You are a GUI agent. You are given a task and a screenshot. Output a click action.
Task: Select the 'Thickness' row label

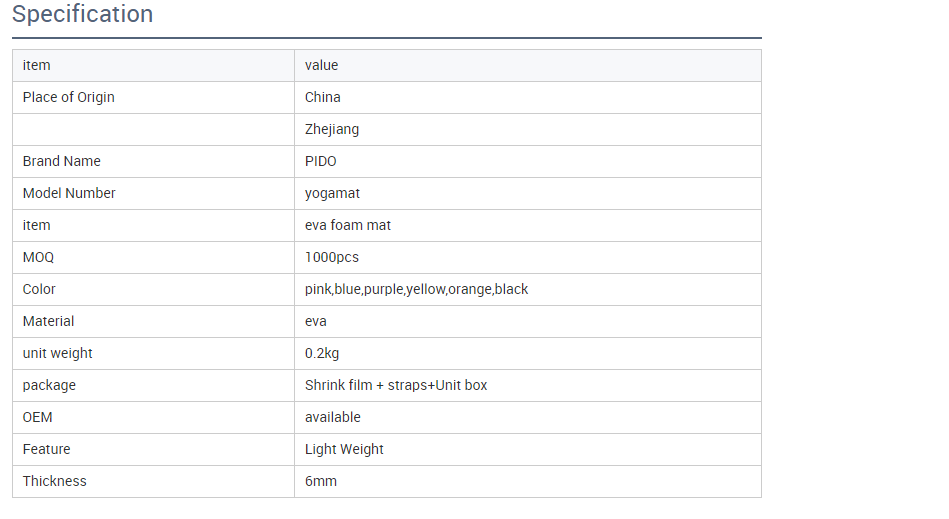(x=55, y=481)
